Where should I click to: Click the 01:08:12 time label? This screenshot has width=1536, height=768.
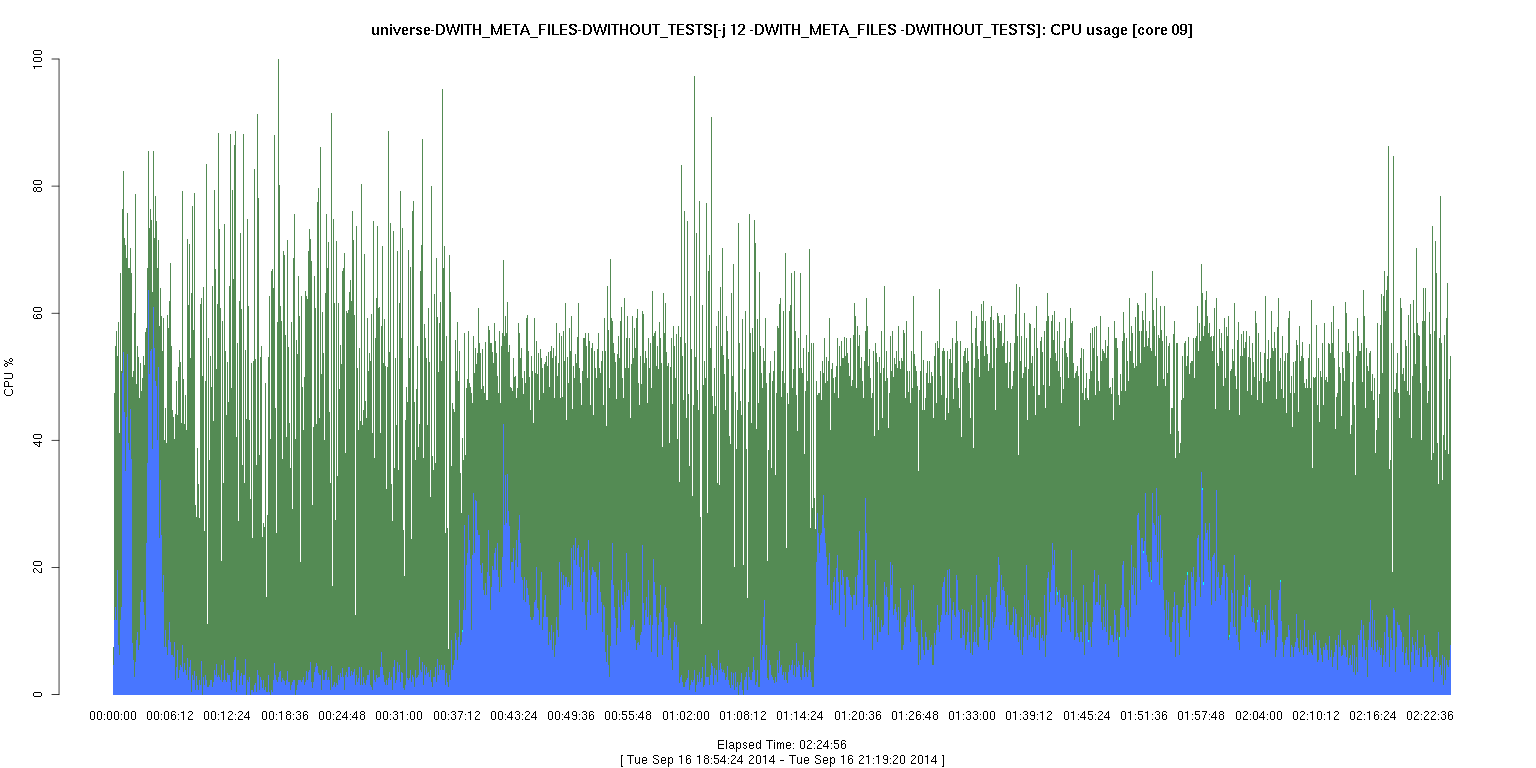(x=743, y=716)
